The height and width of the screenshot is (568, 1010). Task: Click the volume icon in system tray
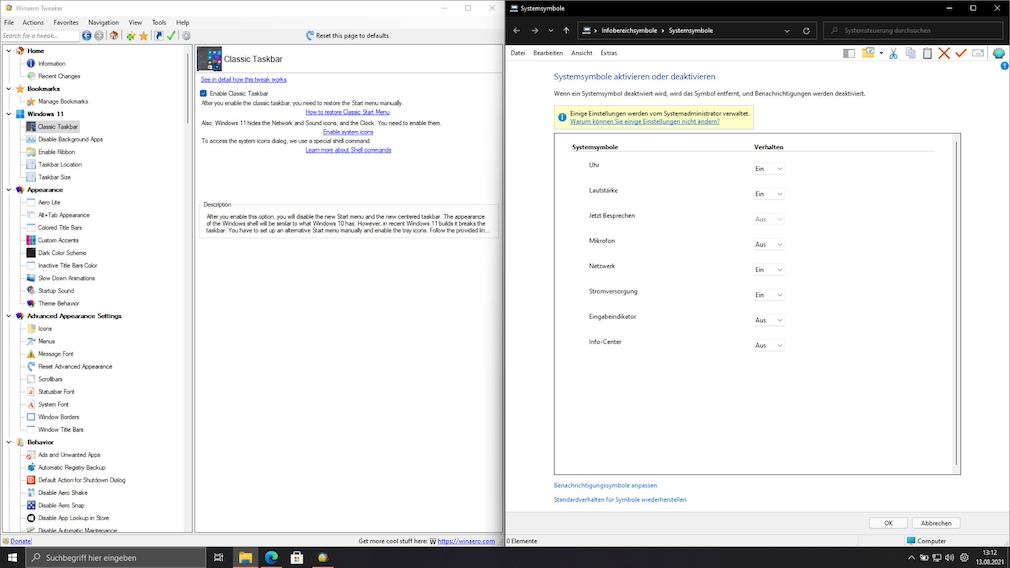[949, 558]
